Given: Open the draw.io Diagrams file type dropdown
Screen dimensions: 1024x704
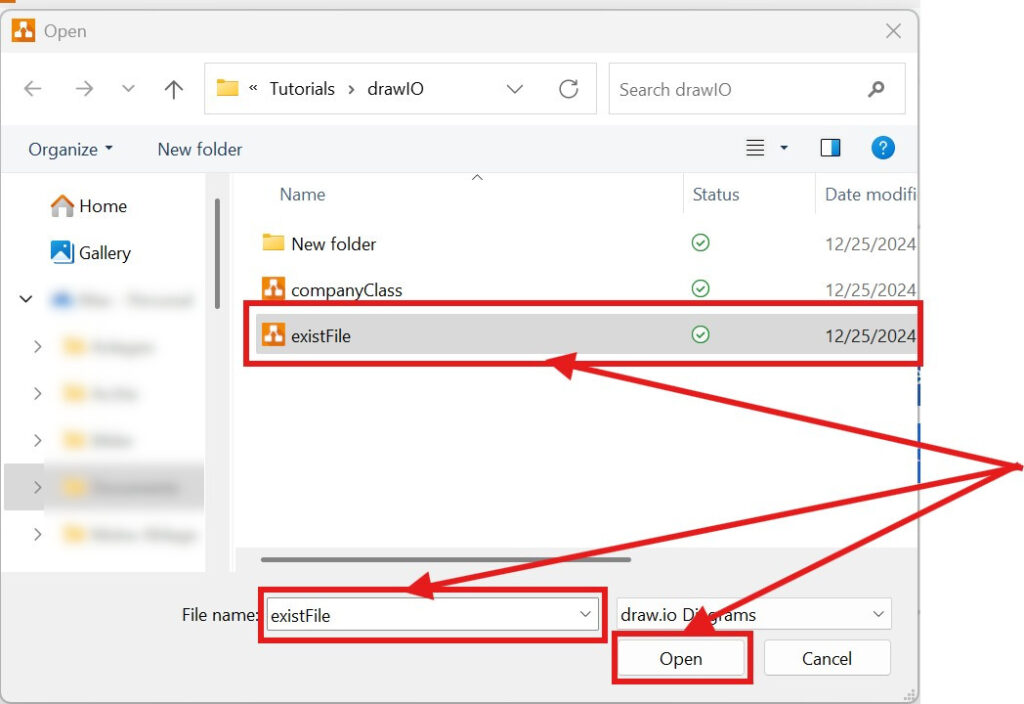Looking at the screenshot, I should point(878,614).
